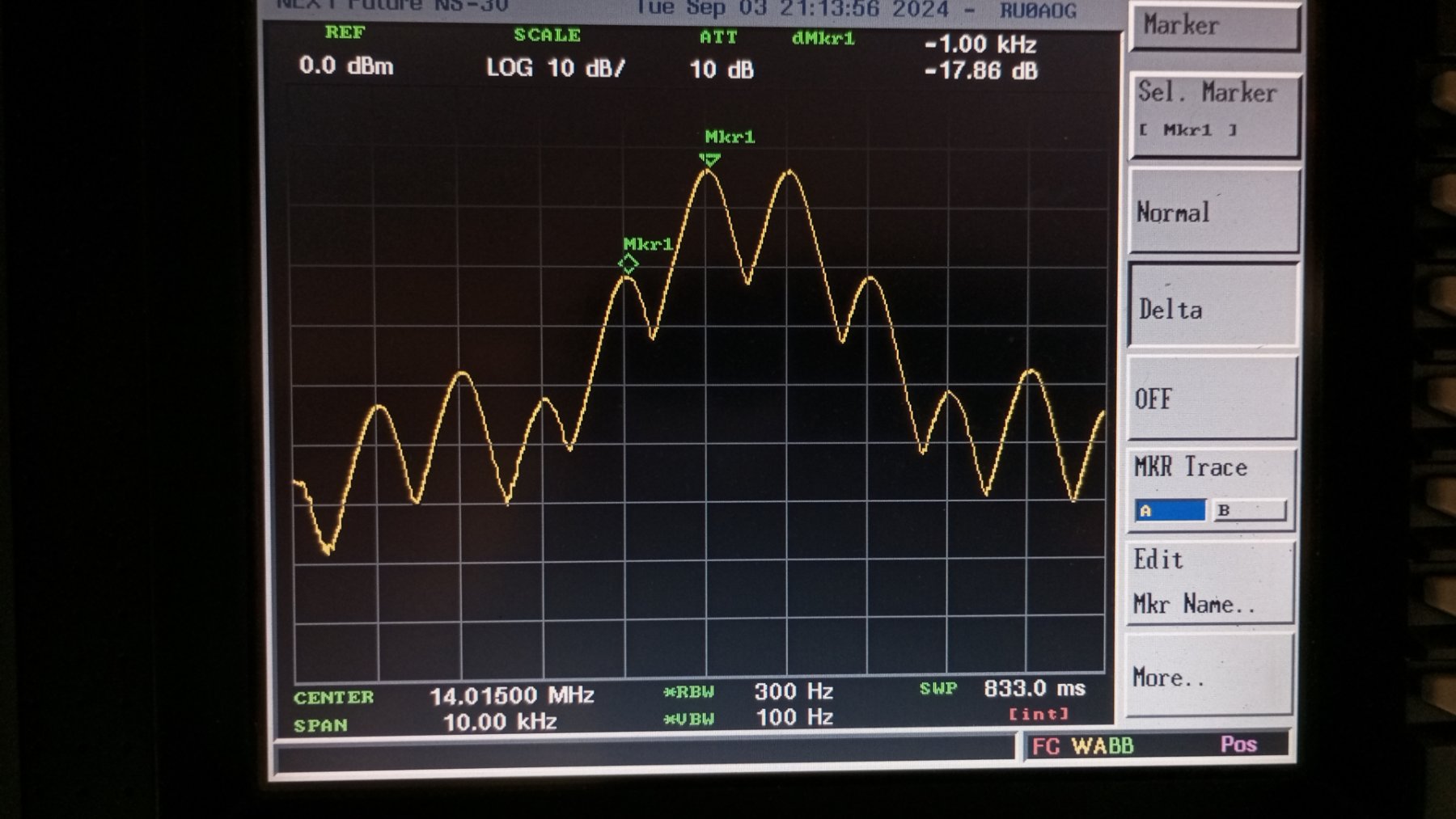Screen dimensions: 1456x819
Task: Open Edit Mkr Name softkey
Action: [1211, 582]
